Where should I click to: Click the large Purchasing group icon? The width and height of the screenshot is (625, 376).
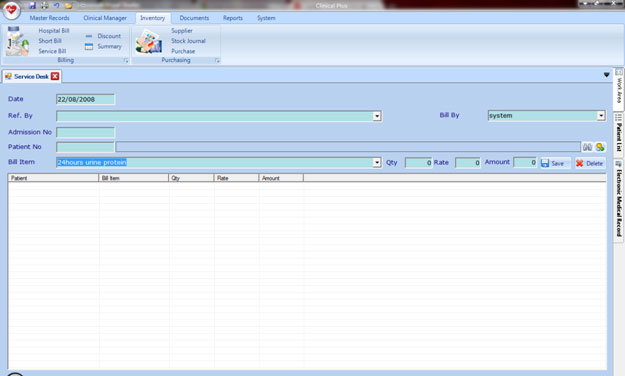click(148, 41)
